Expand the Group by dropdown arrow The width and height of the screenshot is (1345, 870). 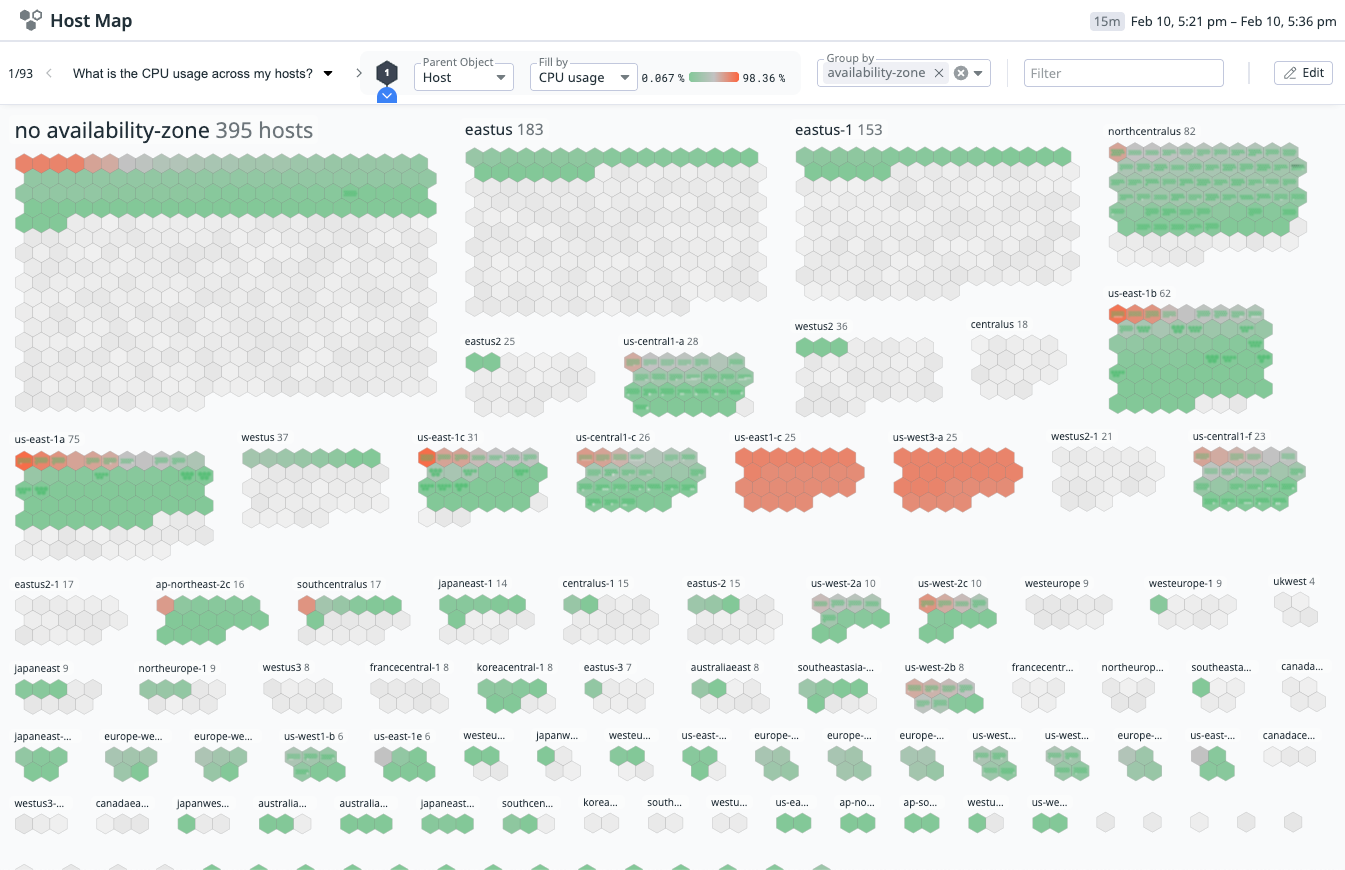click(x=979, y=73)
